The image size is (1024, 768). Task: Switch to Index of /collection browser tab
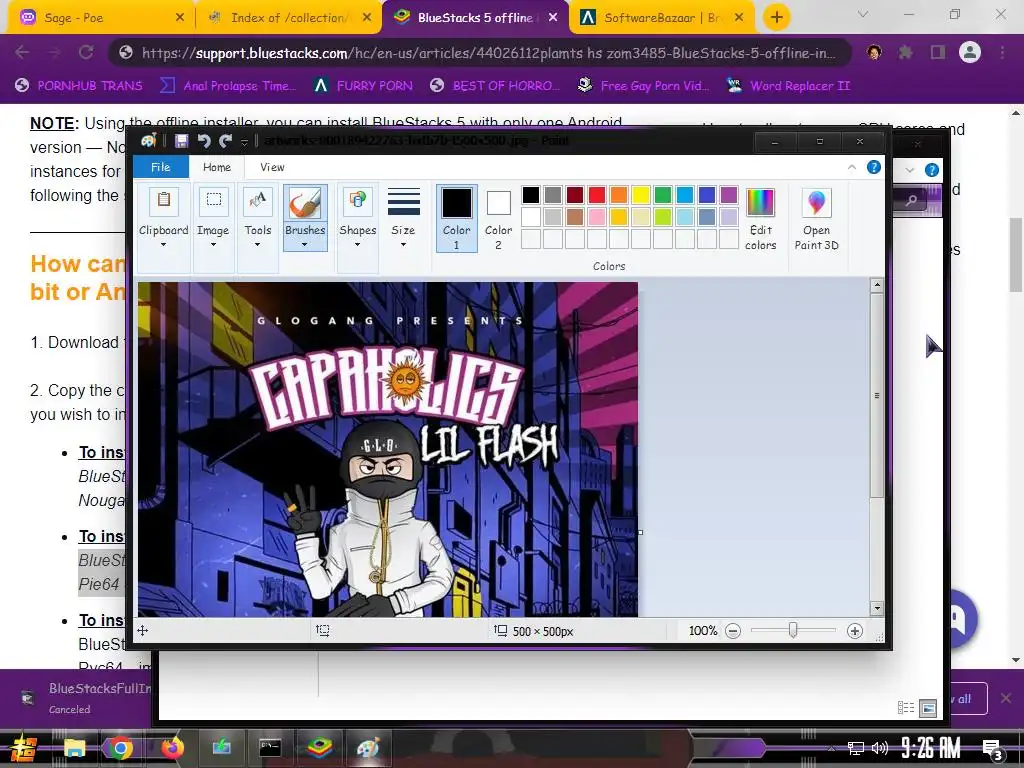pos(287,18)
